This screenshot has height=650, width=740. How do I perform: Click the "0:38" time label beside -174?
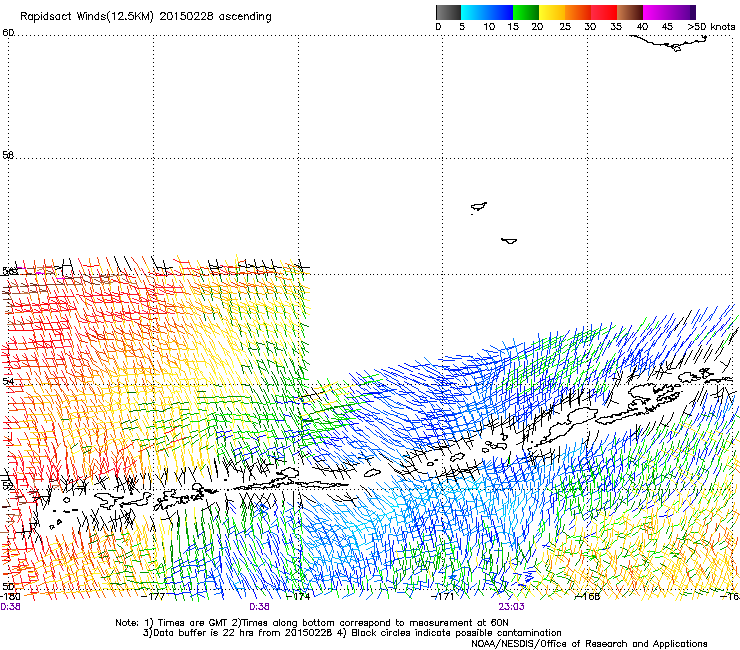[260, 607]
